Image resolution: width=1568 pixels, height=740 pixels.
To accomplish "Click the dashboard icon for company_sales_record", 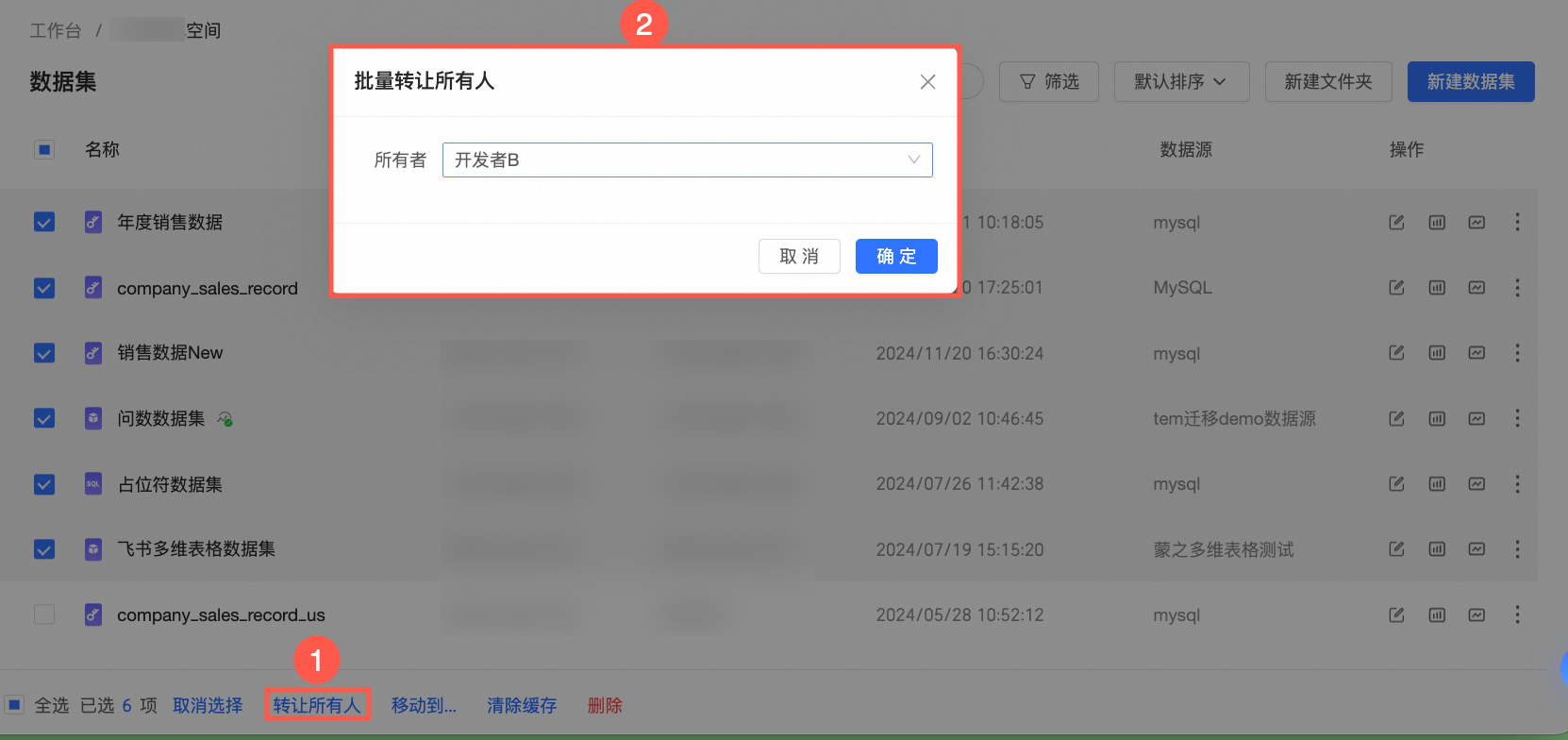I will click(1437, 288).
